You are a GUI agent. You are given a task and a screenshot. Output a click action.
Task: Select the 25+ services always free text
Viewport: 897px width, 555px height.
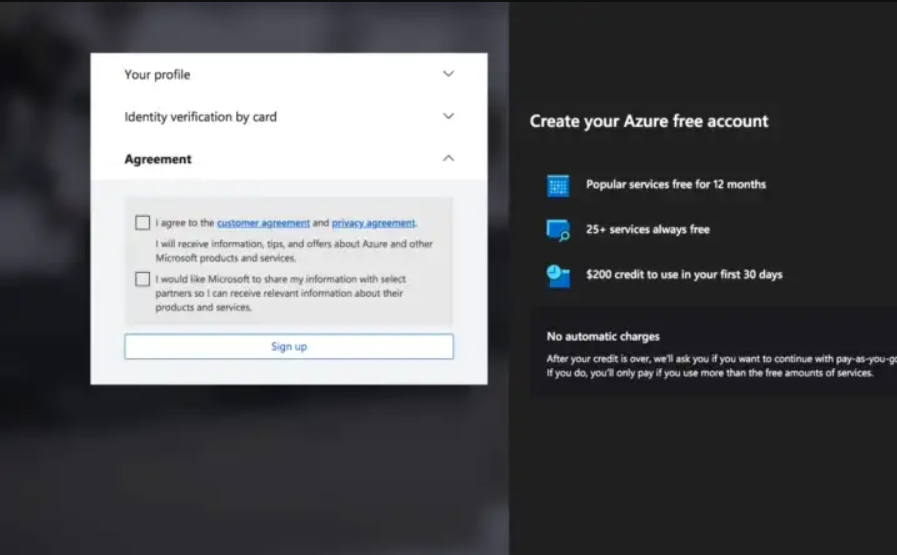[648, 229]
